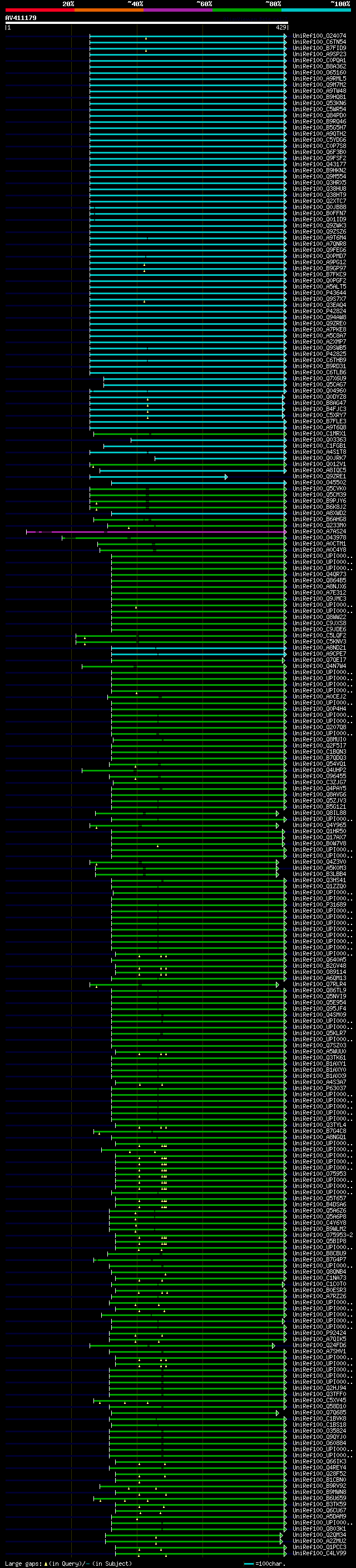Select the UniRef100_Q9M7M2 label

319,85
